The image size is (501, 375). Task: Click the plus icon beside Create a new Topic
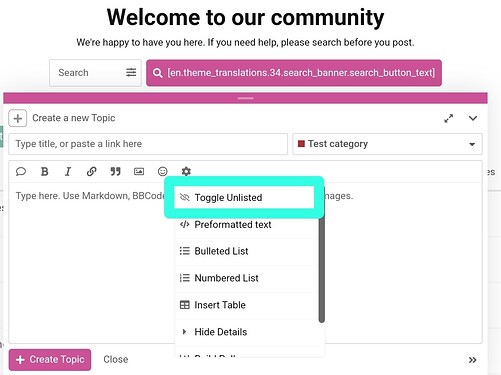pos(18,118)
